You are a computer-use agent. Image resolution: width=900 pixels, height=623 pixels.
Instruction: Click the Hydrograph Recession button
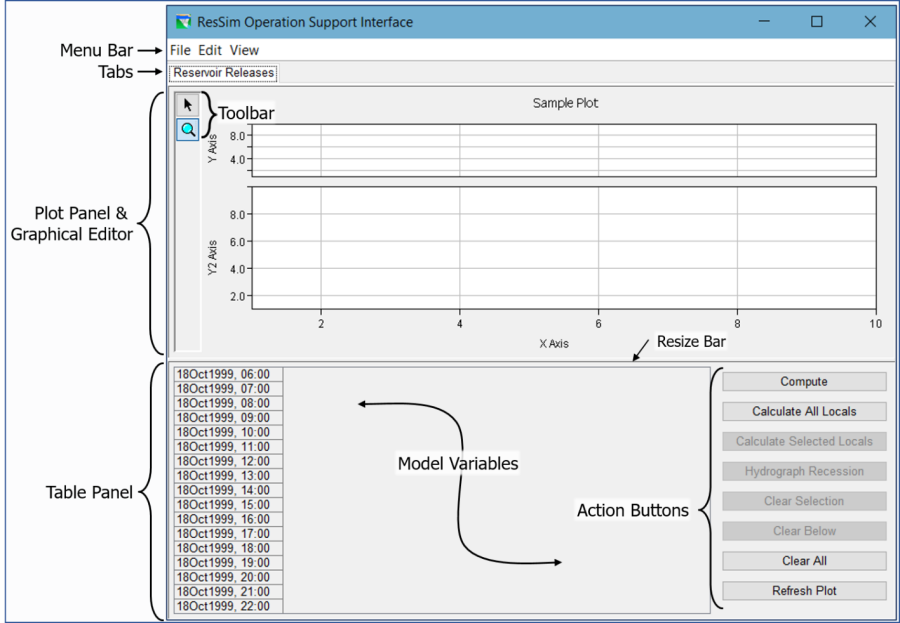[804, 471]
